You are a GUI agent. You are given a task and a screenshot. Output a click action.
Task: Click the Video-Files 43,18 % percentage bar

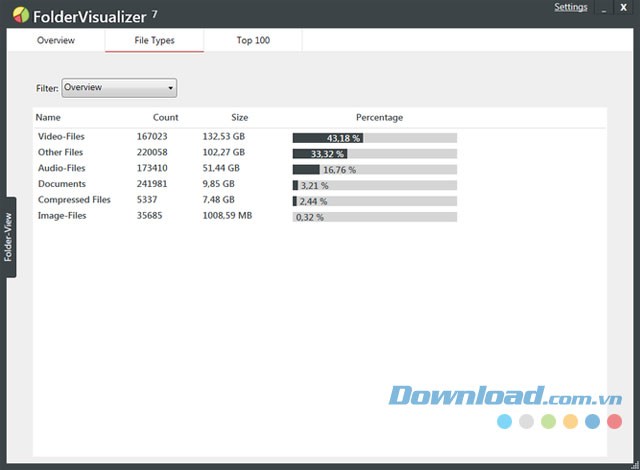tap(374, 138)
